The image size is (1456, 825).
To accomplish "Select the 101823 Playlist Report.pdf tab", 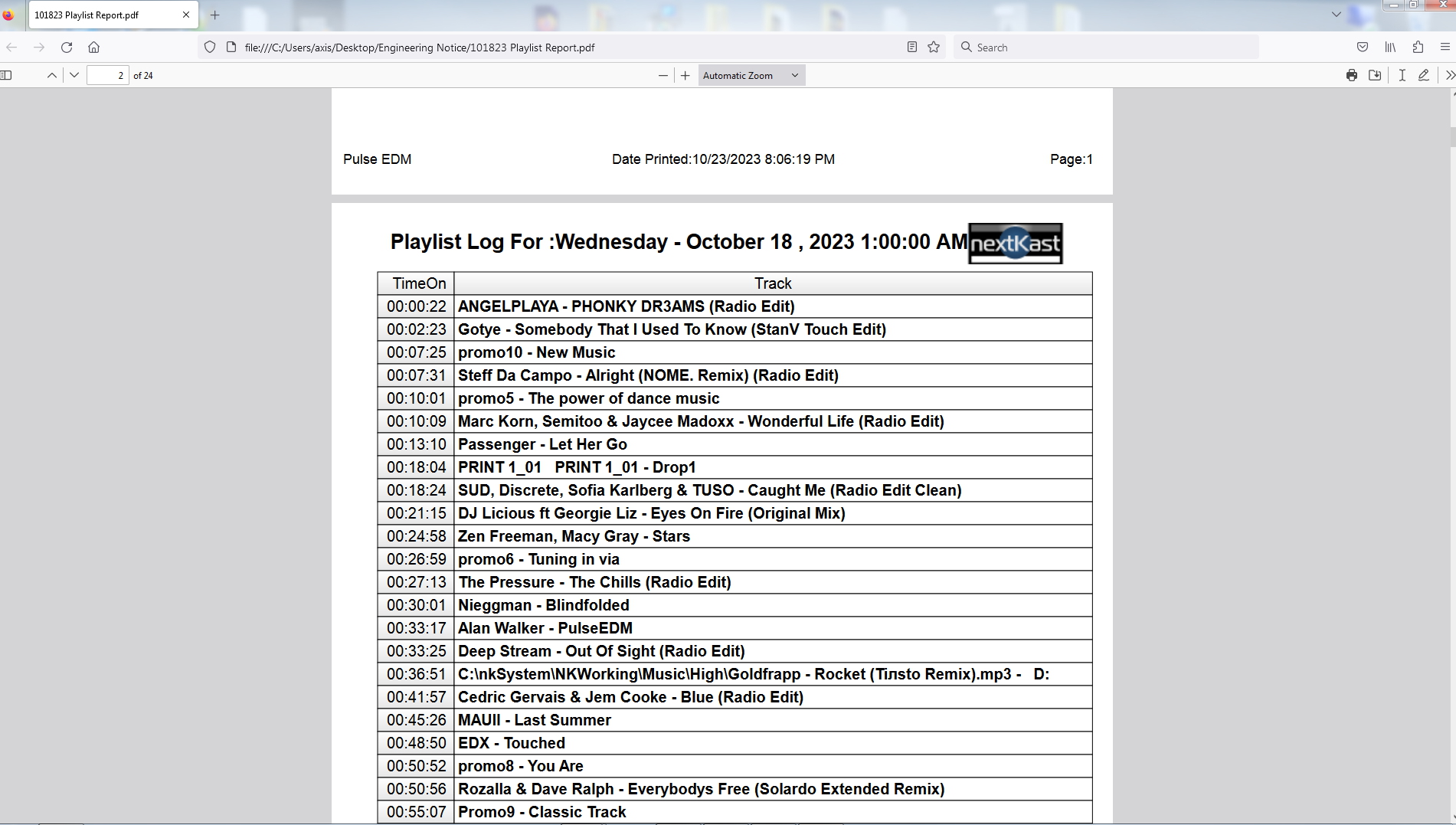I will pos(113,15).
